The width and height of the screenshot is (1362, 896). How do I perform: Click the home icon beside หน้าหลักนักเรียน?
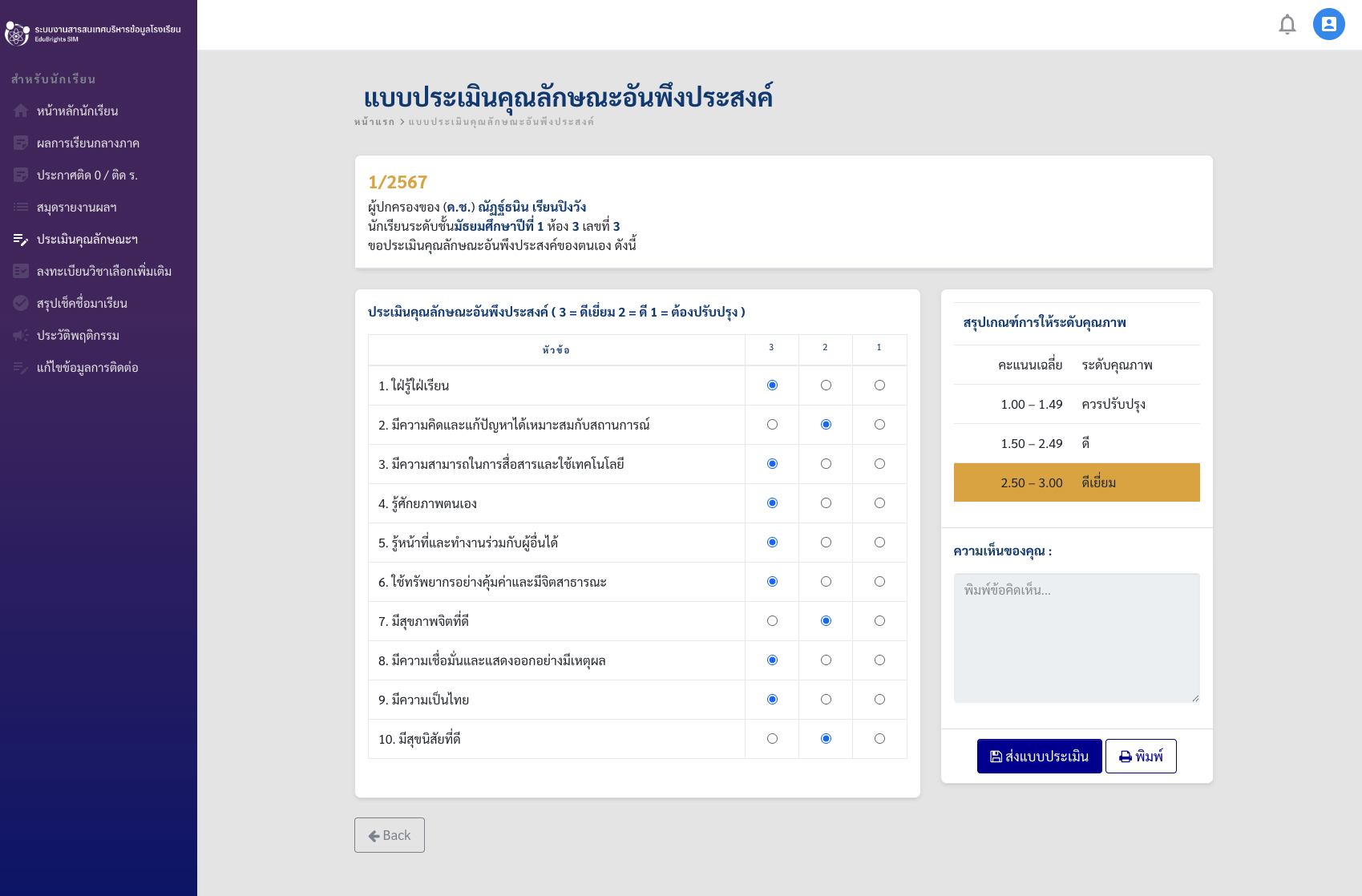pyautogui.click(x=21, y=111)
